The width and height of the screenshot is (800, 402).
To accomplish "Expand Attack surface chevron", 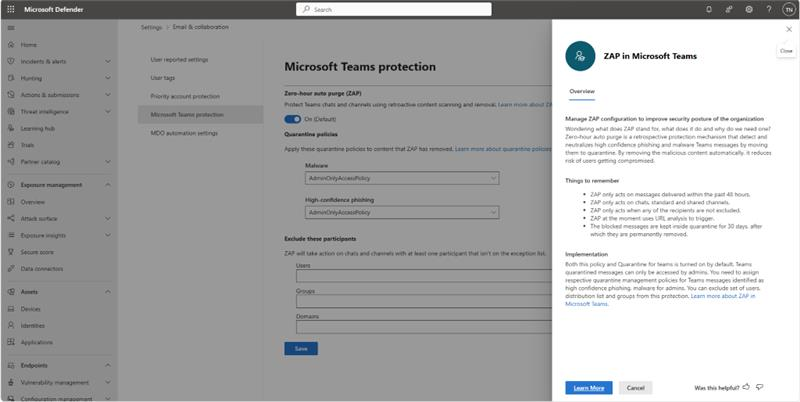I will coord(108,218).
